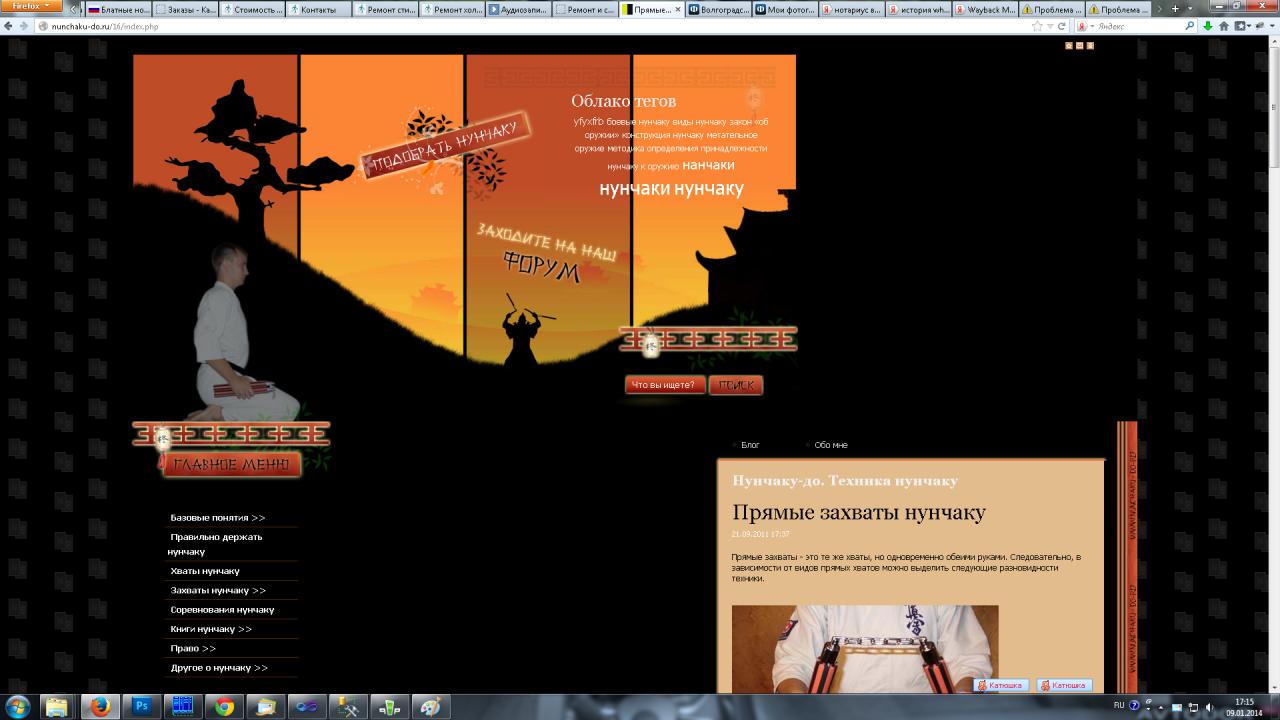Screen dimensions: 1280x720
Task: Open the Bookmarks toolbar menu icon
Action: 1241,26
